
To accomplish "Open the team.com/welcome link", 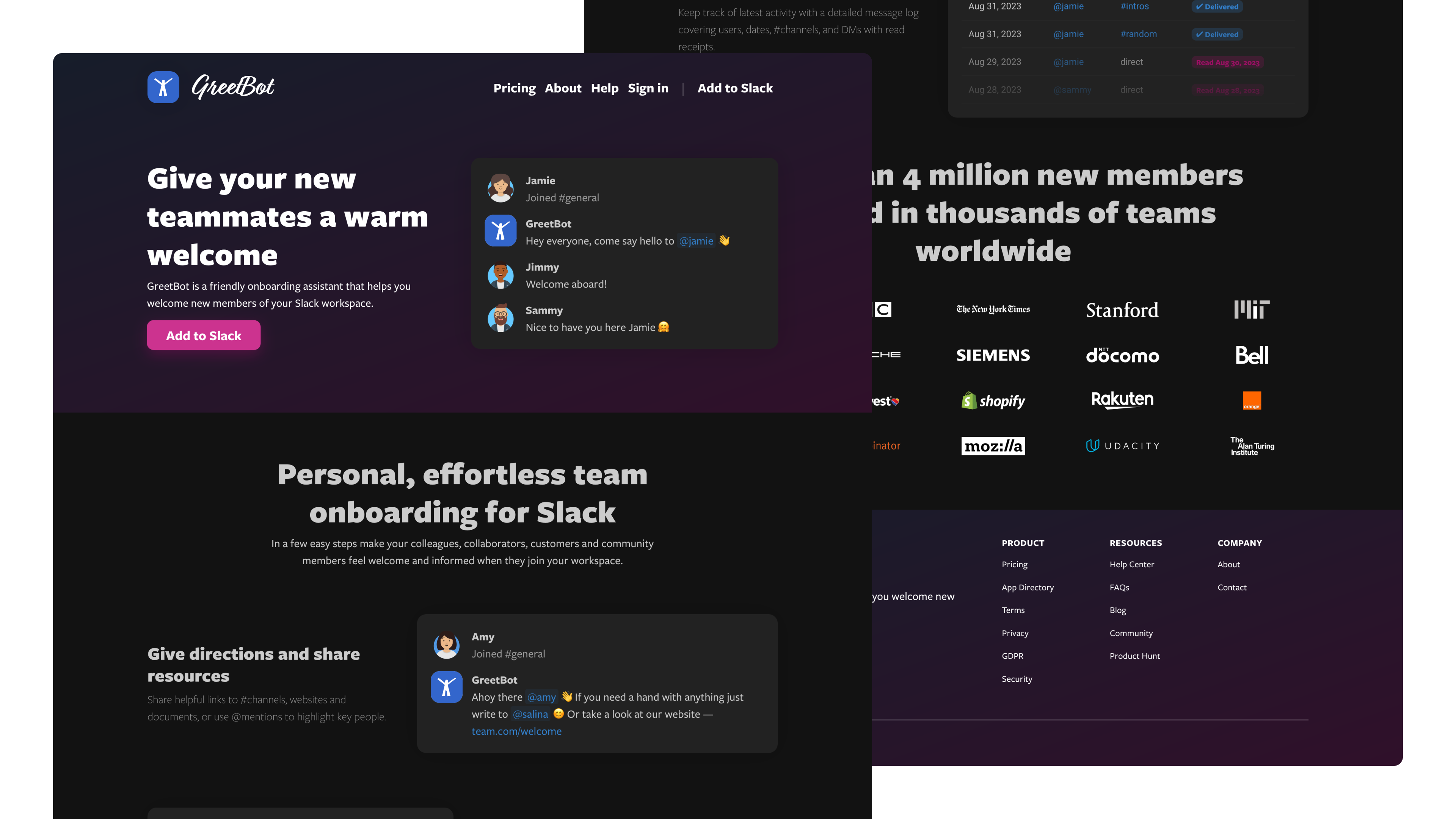I will [516, 731].
